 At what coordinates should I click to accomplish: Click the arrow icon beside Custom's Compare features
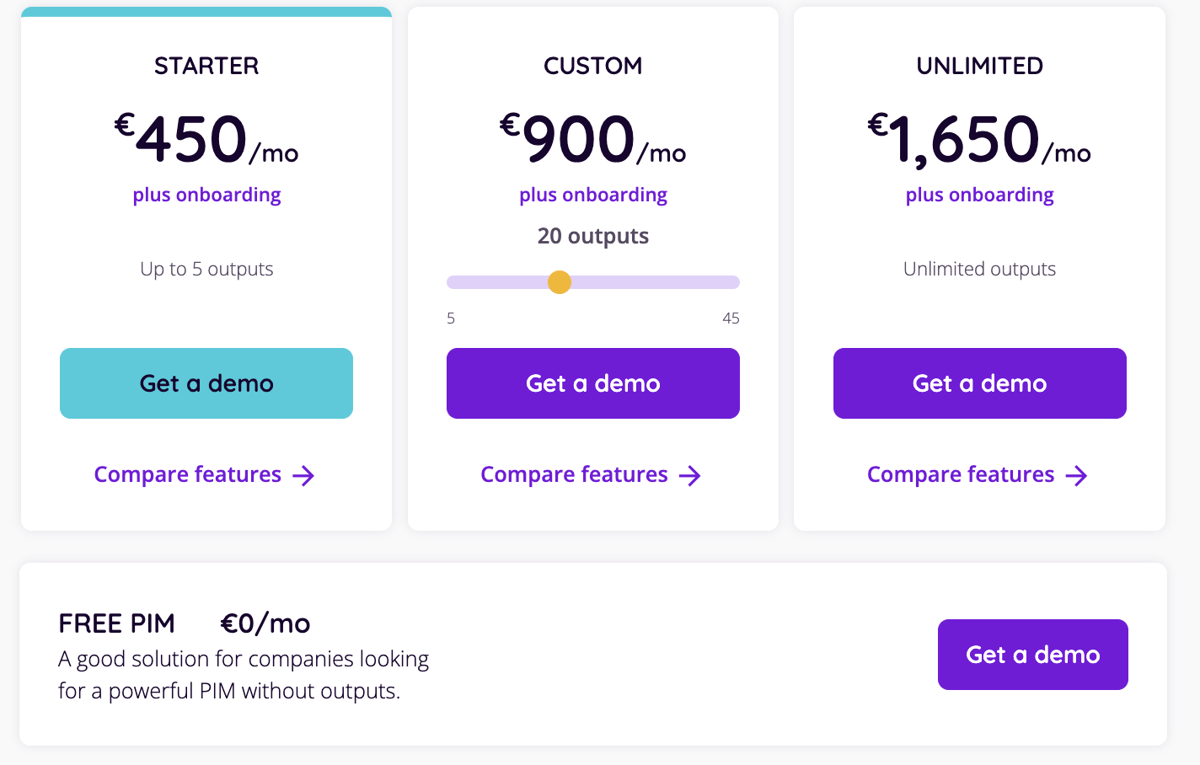(x=691, y=476)
